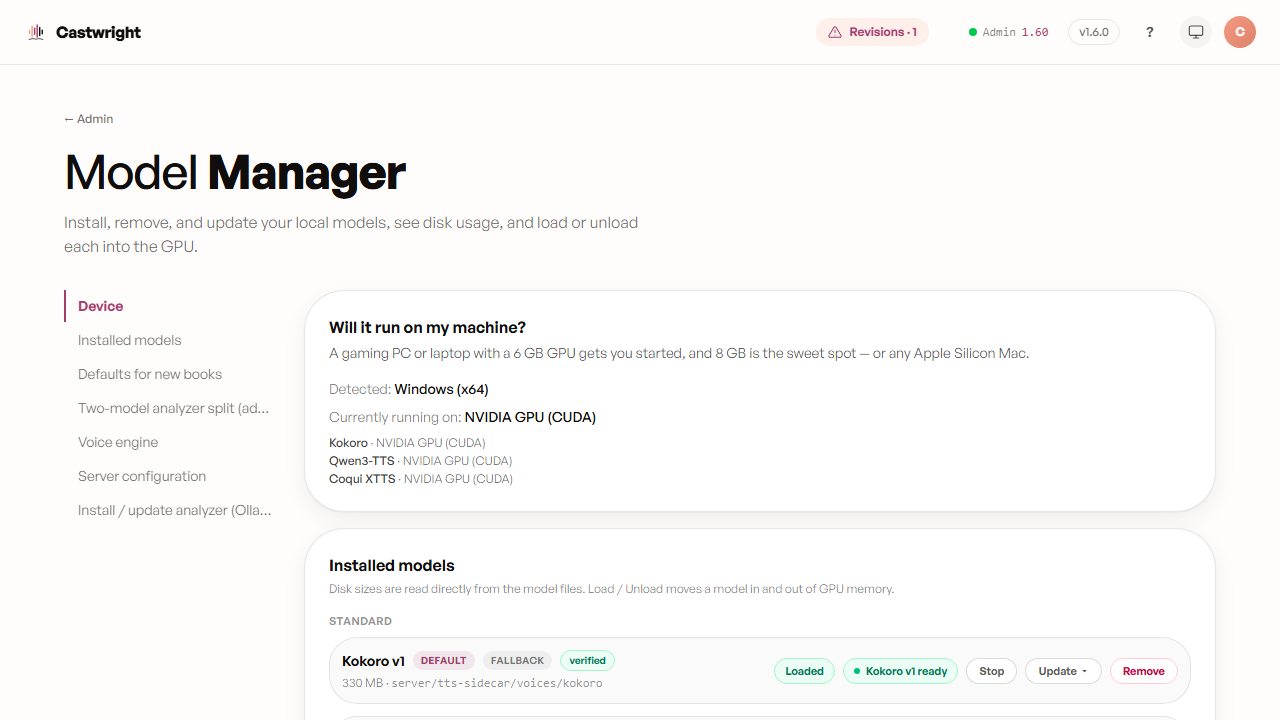
Task: Select the detected 'Windows (x64)' value
Action: click(x=441, y=389)
